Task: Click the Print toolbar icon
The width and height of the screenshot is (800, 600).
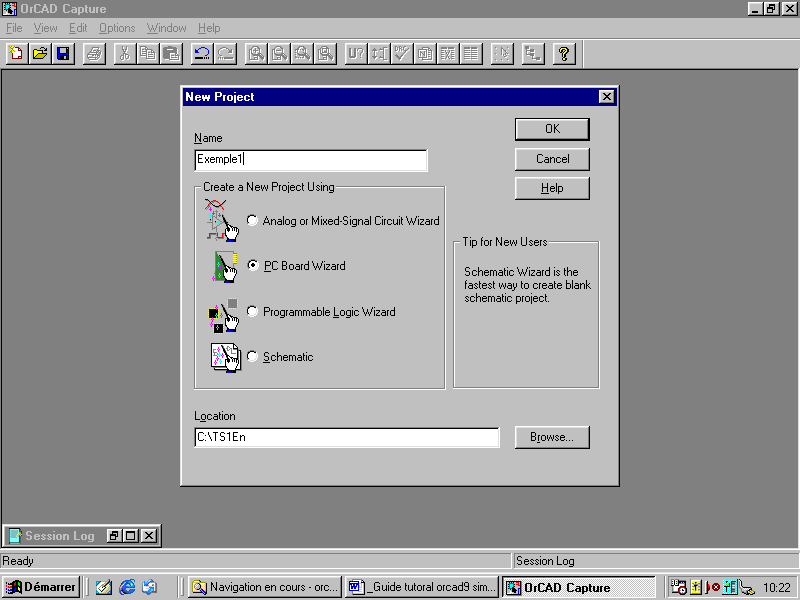Action: coord(94,54)
